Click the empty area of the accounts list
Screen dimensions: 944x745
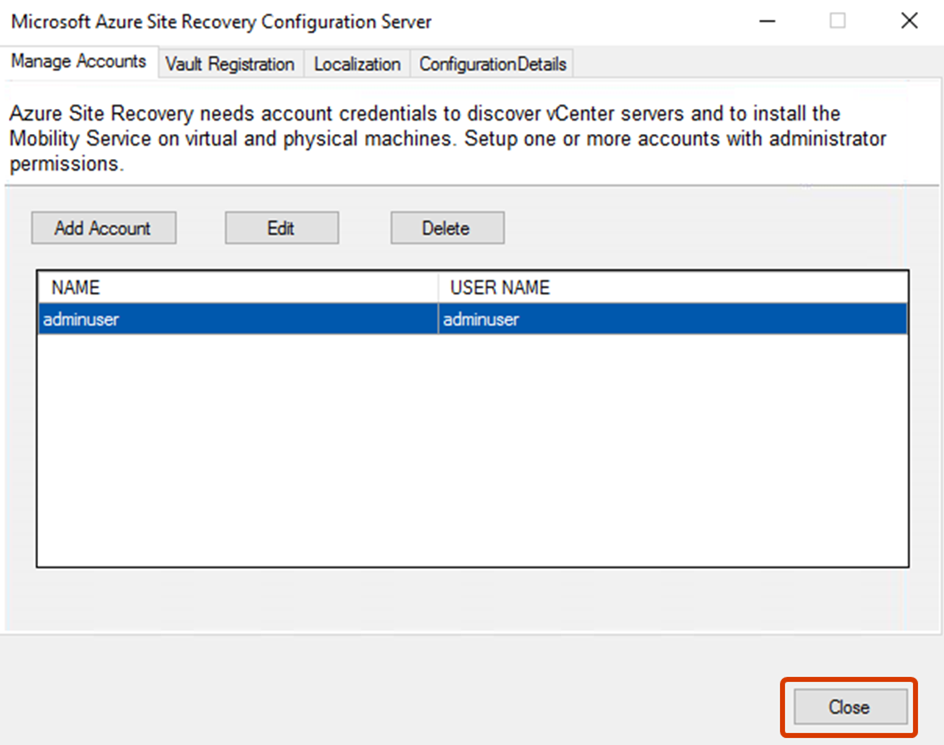pos(470,450)
